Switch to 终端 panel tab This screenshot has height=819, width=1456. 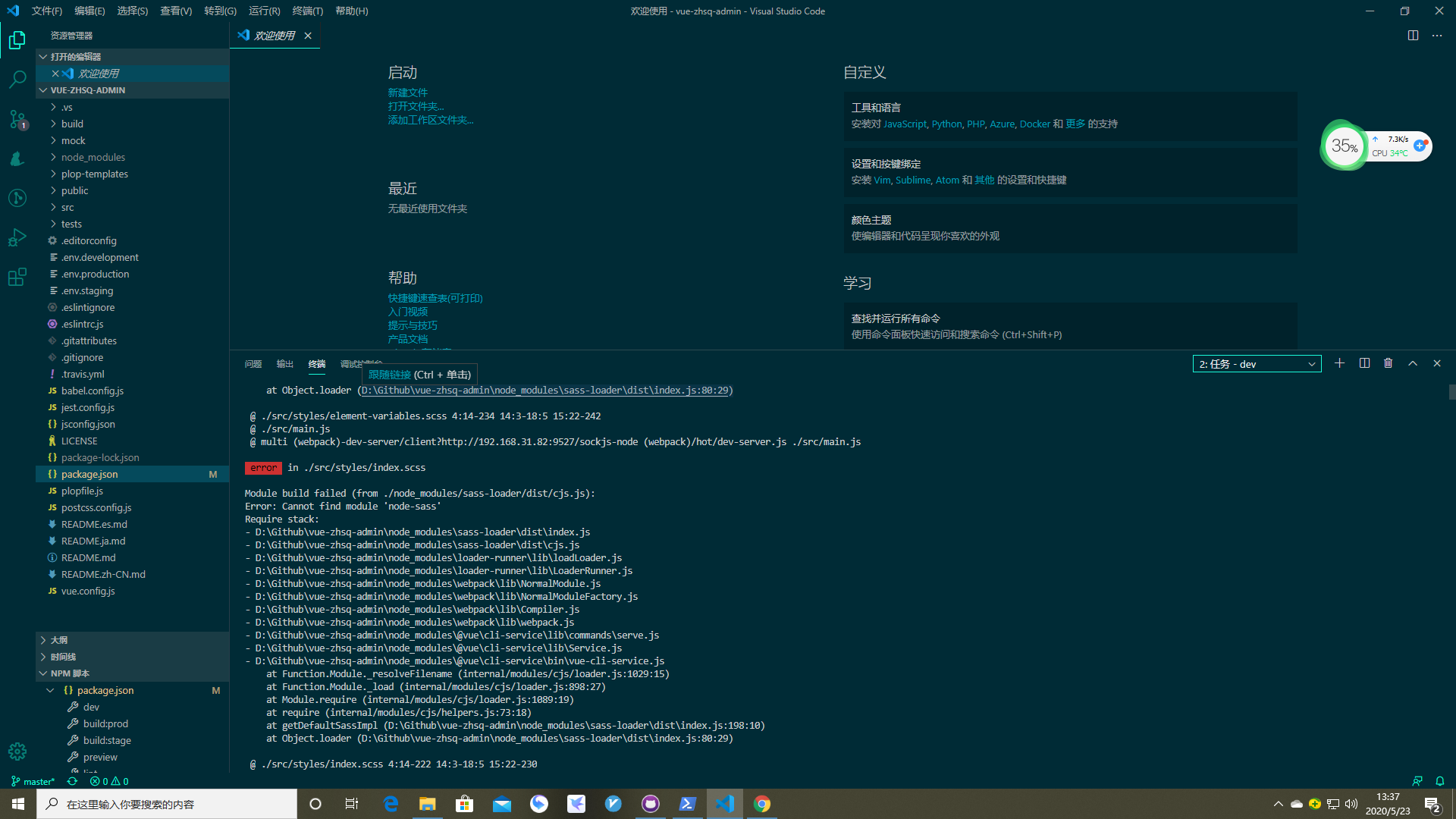(x=317, y=364)
